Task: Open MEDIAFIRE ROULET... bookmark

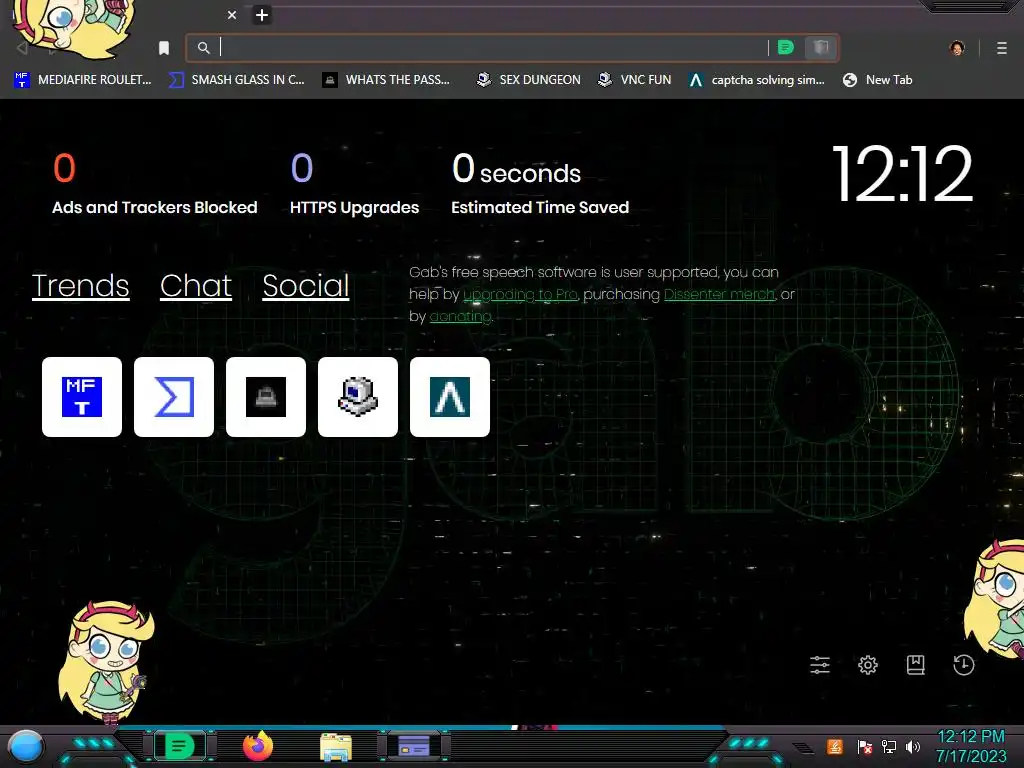Action: (x=82, y=80)
